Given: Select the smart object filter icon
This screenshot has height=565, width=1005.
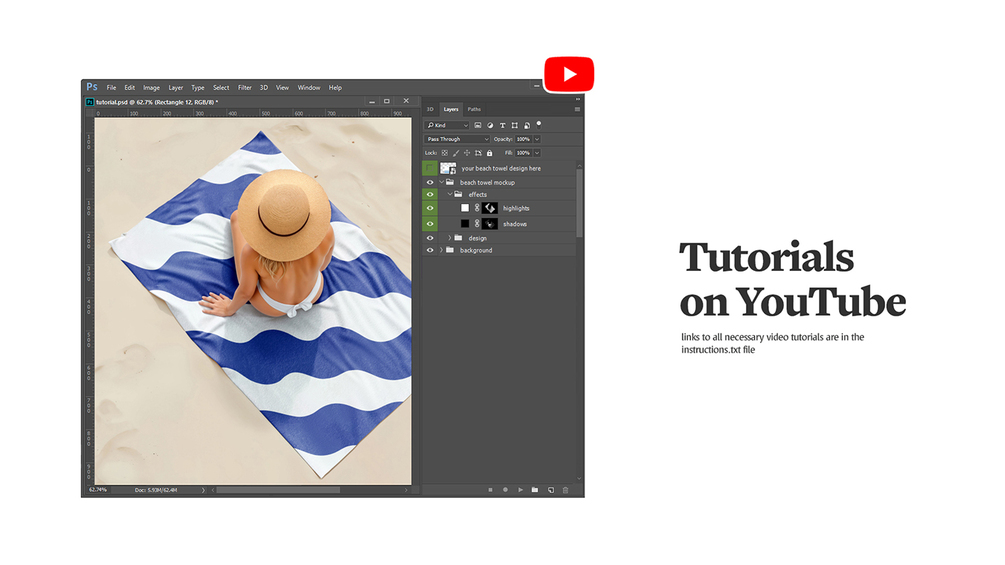Looking at the screenshot, I should [x=527, y=126].
